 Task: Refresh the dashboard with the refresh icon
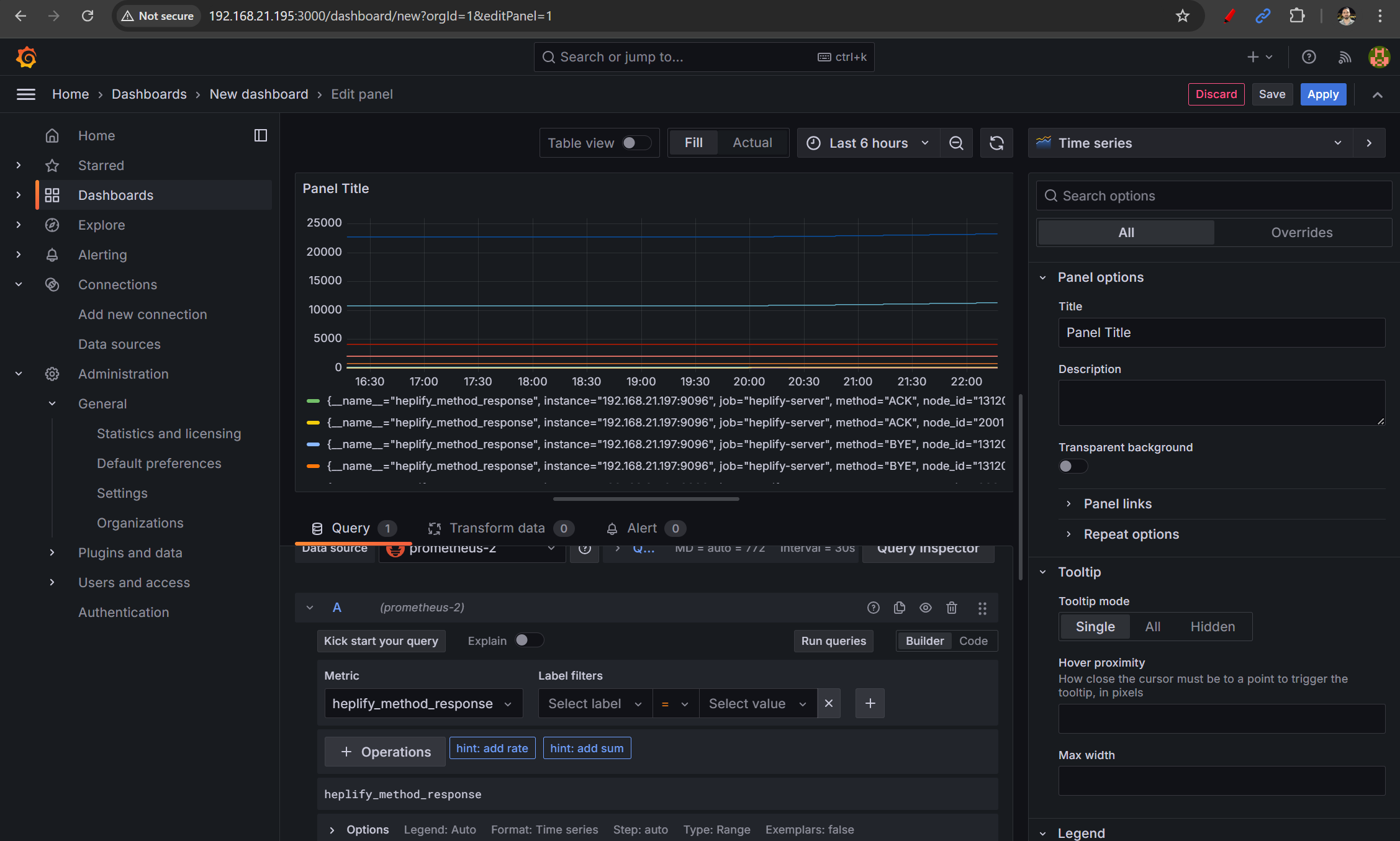tap(996, 143)
